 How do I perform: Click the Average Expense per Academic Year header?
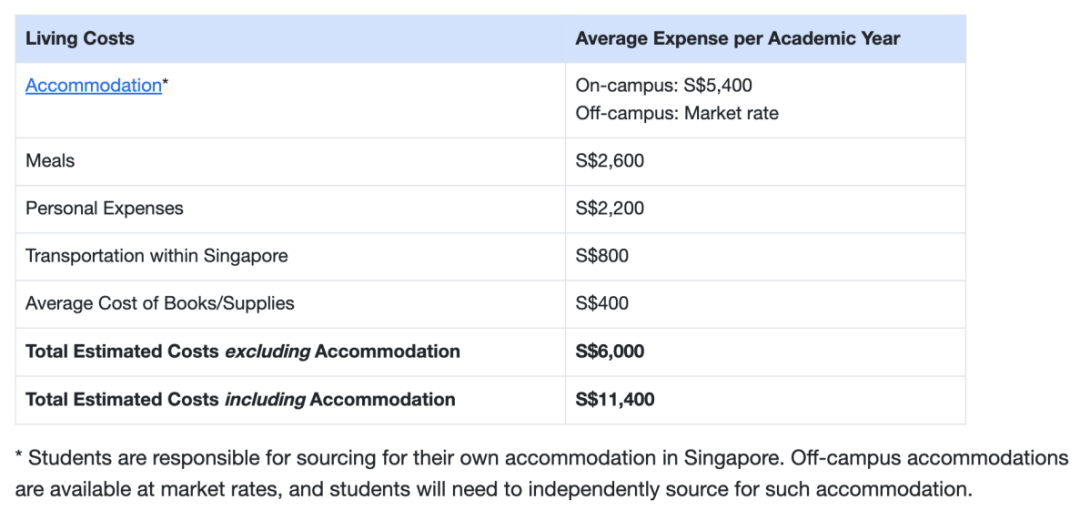(738, 39)
